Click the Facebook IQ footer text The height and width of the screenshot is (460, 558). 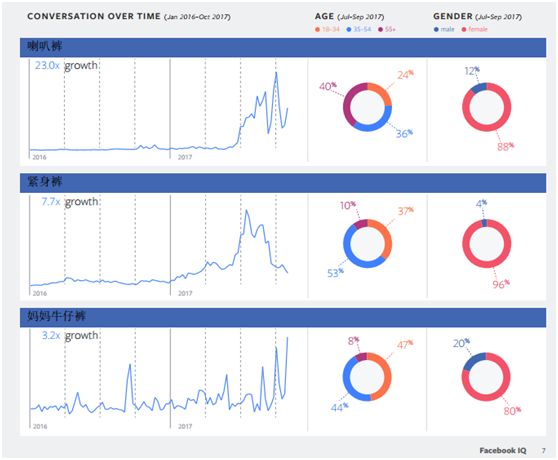pos(502,450)
